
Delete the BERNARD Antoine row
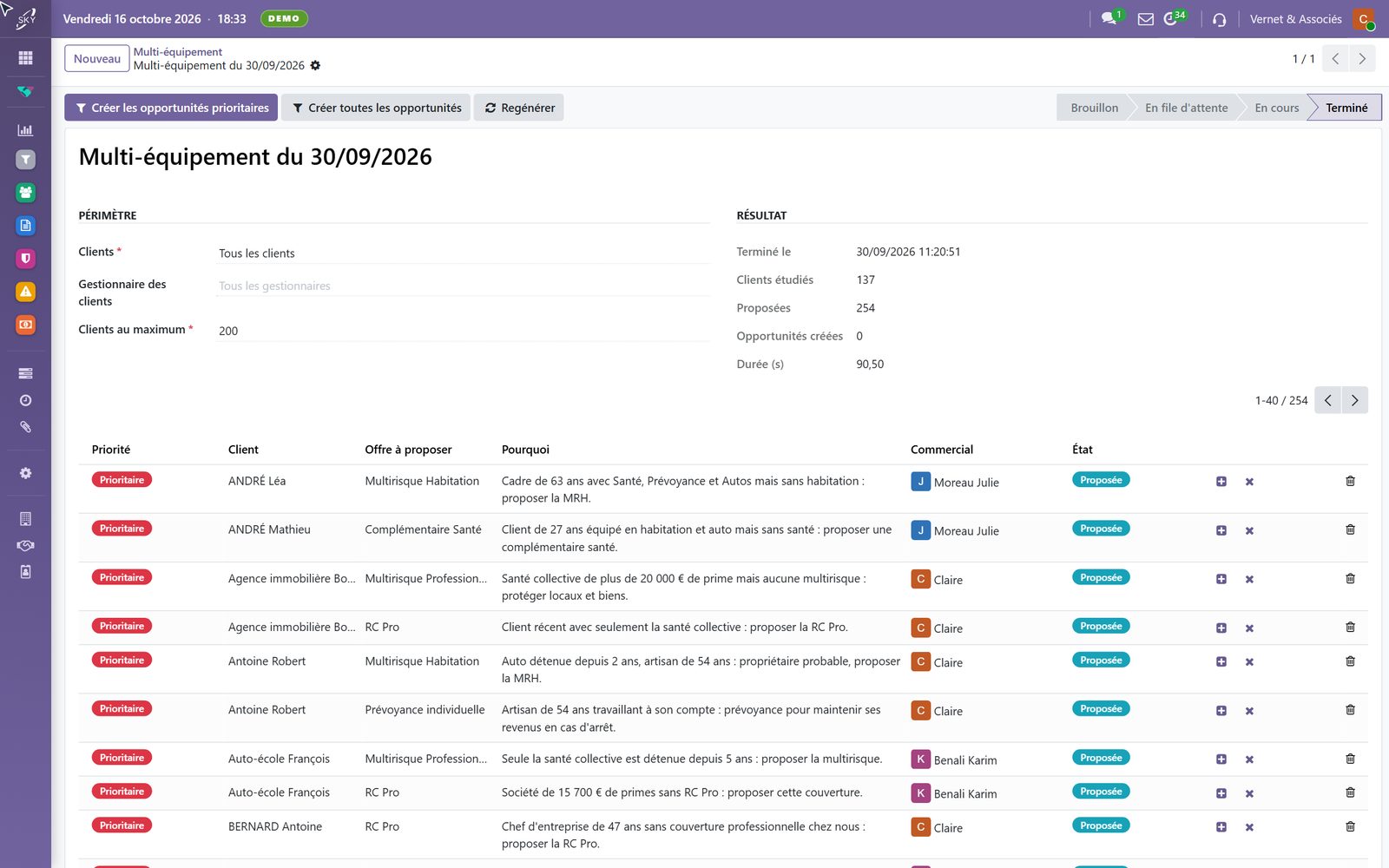pos(1350,826)
